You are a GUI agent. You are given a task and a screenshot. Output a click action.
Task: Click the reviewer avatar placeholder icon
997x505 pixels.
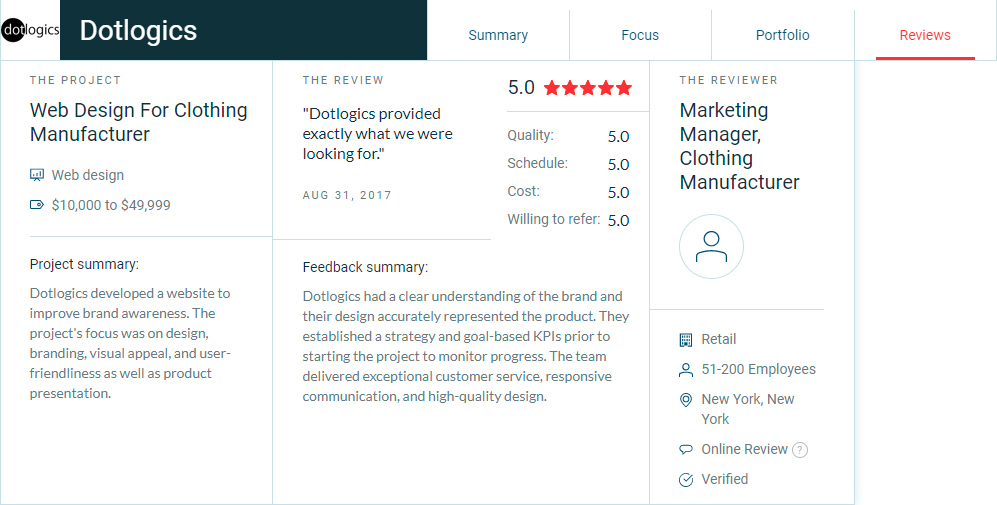tap(711, 246)
